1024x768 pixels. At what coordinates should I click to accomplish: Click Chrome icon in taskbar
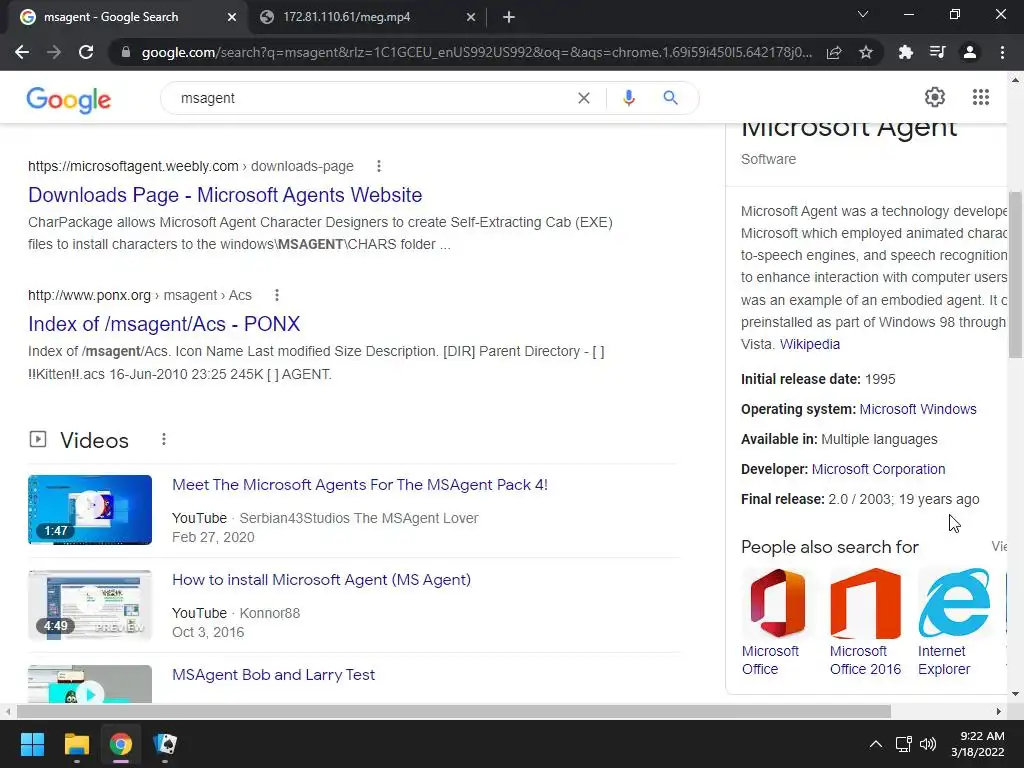click(120, 744)
